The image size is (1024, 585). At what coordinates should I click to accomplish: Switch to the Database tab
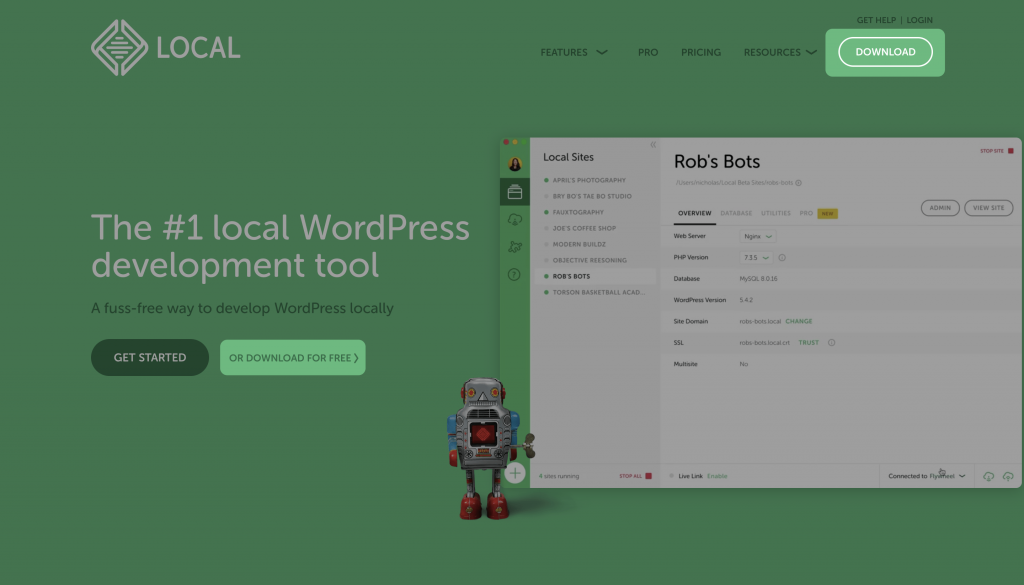click(x=737, y=213)
